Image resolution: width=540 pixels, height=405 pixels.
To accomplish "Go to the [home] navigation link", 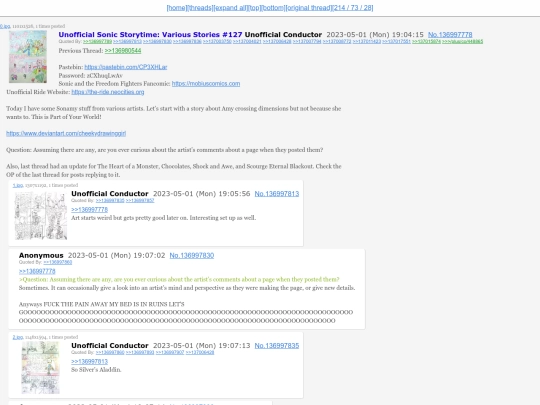I will (176, 8).
